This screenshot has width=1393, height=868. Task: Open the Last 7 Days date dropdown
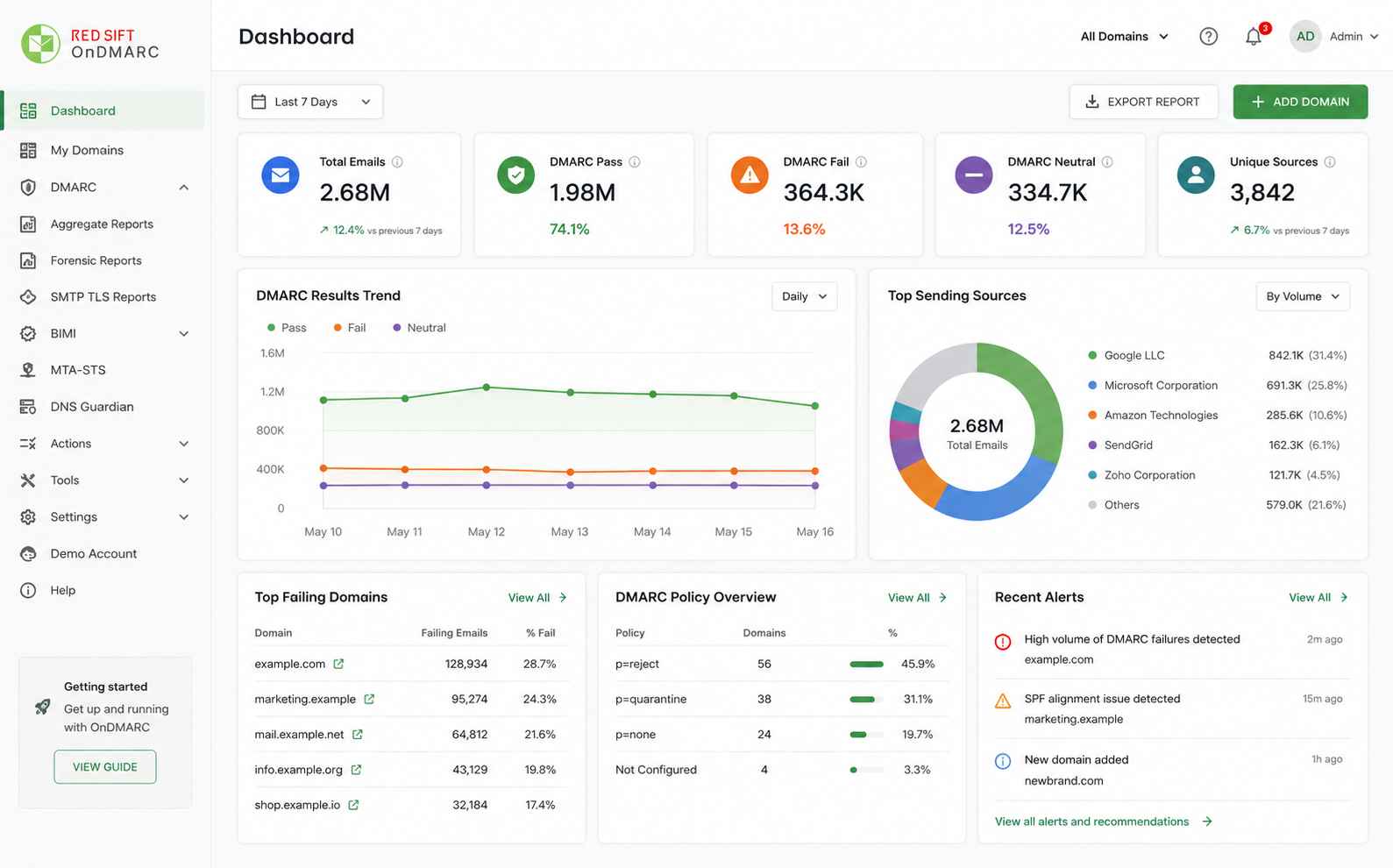tap(310, 102)
